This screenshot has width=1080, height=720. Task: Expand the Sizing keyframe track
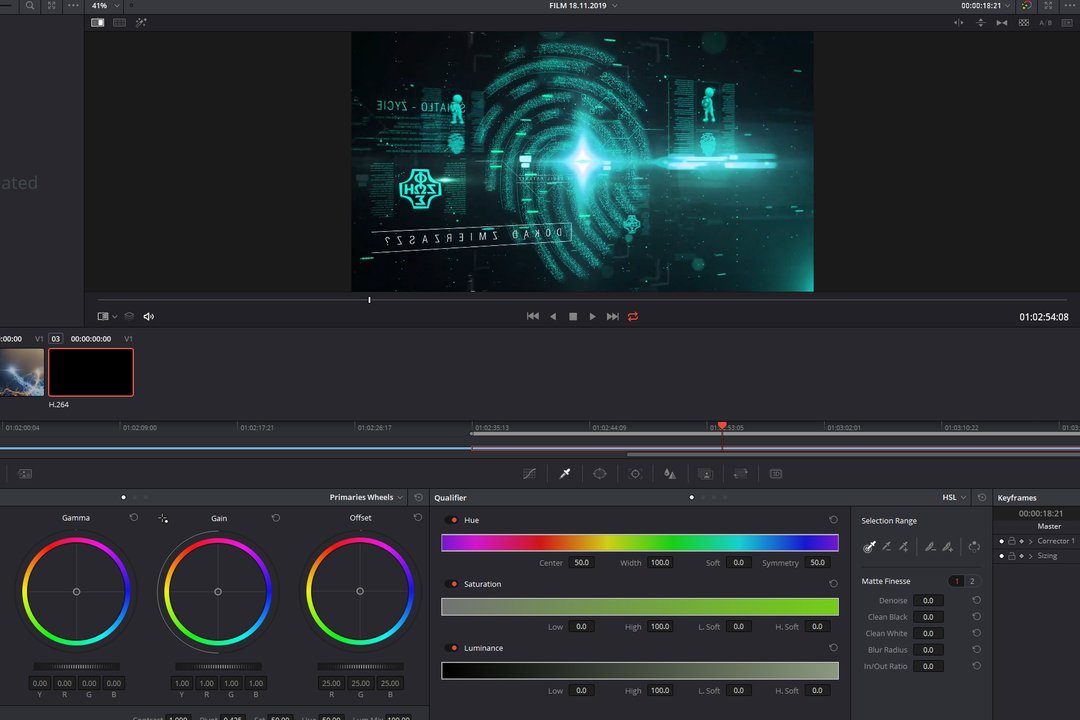pos(1030,556)
